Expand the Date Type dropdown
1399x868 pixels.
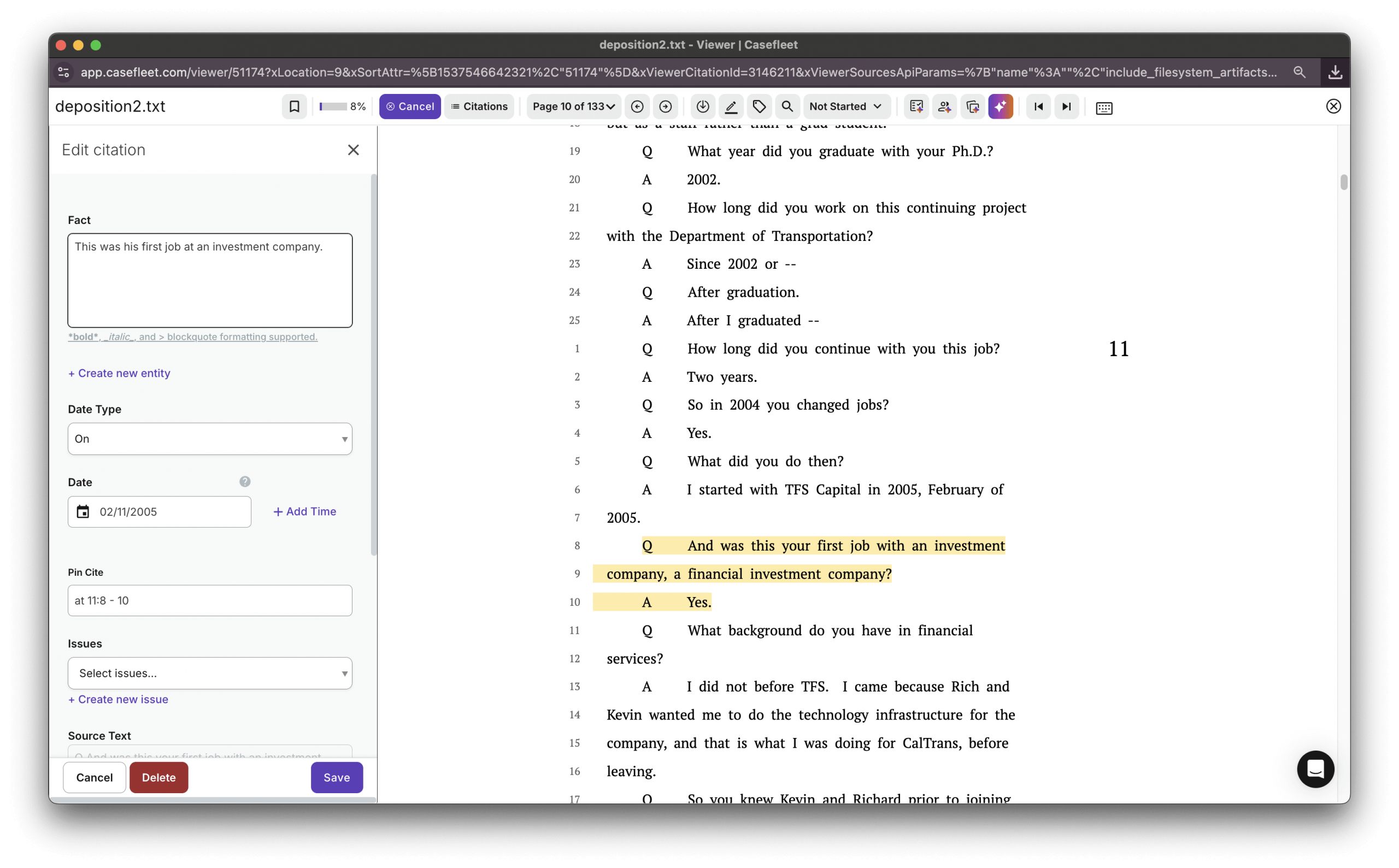pyautogui.click(x=210, y=439)
